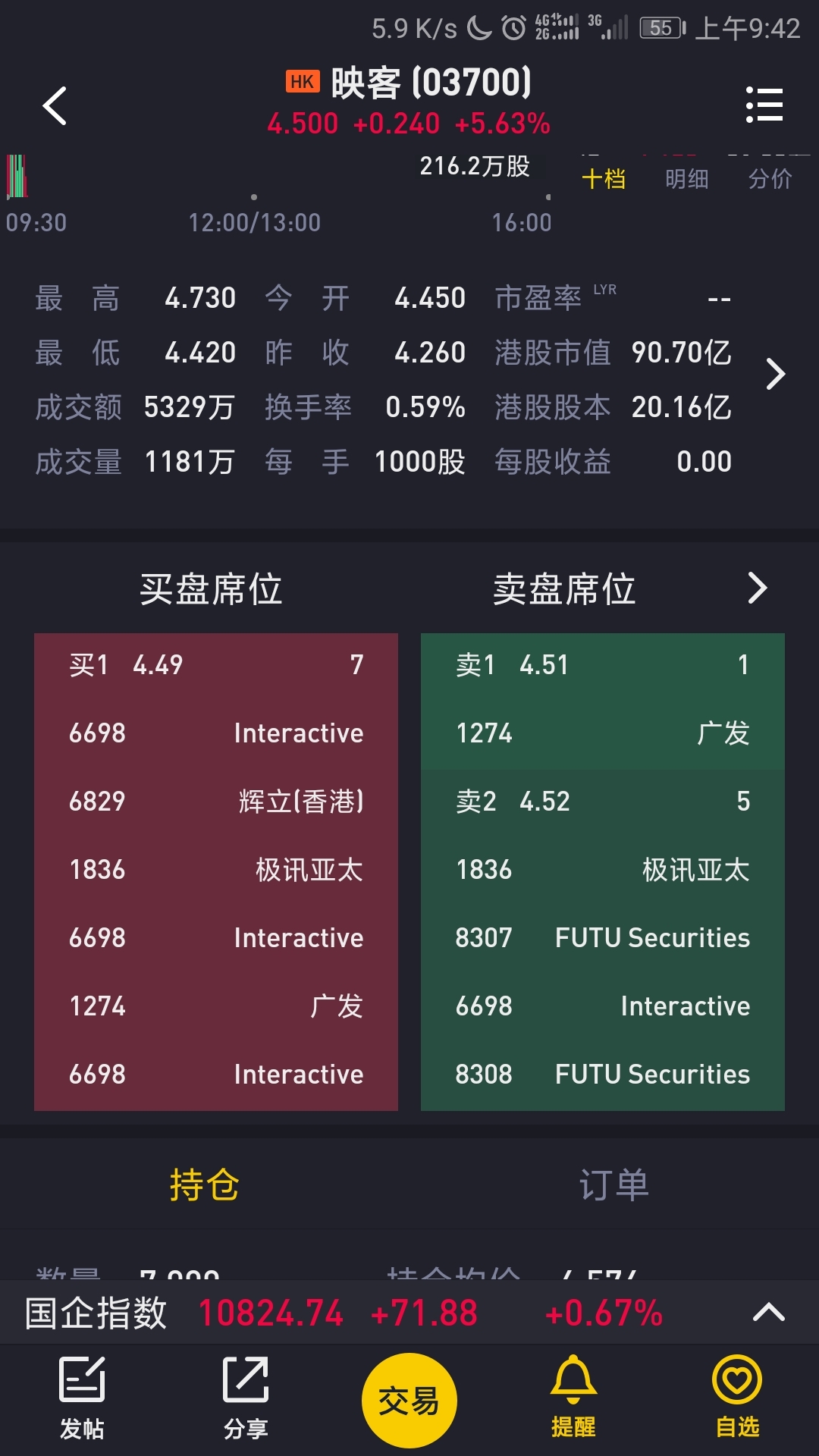Viewport: 819px width, 1456px height.
Task: Tap the back arrow icon
Action: 55,105
